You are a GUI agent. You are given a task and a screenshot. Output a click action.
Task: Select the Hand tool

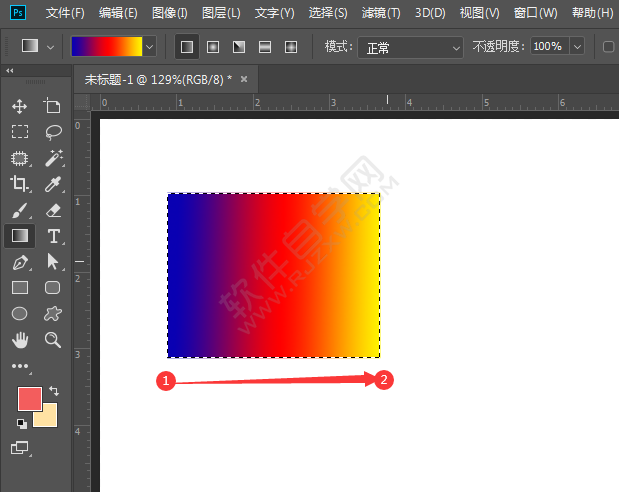tap(20, 340)
